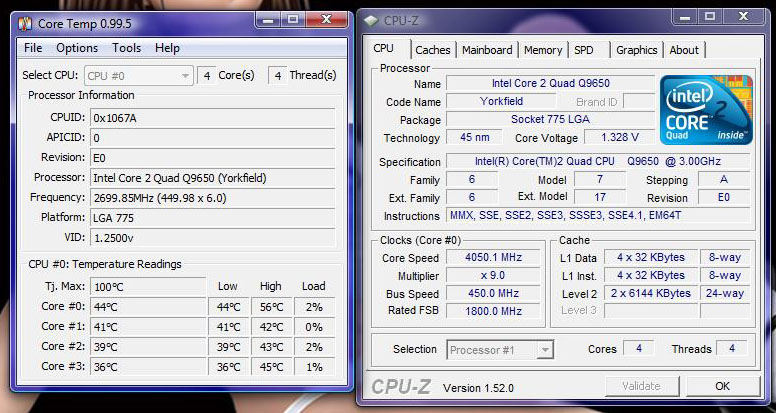
Task: Click the Name field Intel Core 2 Quad Q9650
Action: (550, 83)
